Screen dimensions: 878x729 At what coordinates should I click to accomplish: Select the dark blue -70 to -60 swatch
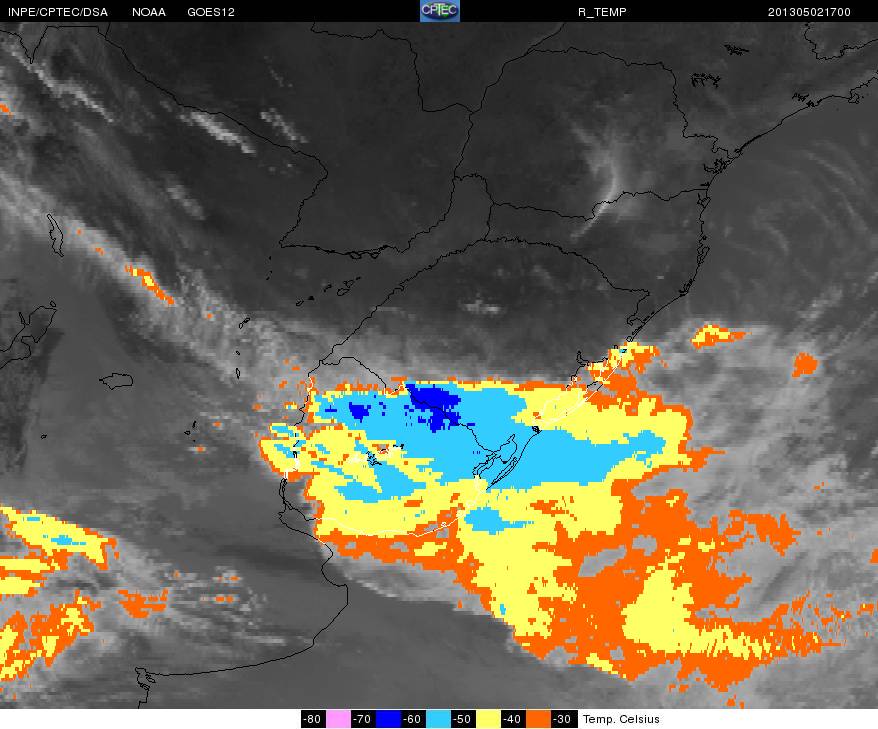[388, 719]
